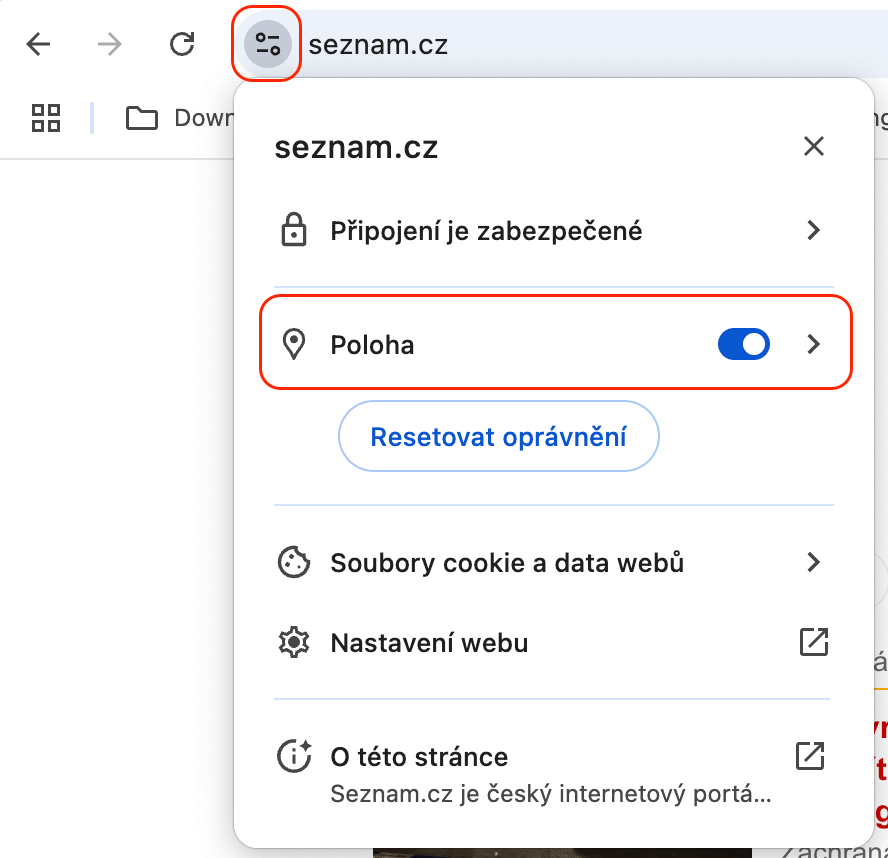Click the browser back arrow
Image resolution: width=888 pixels, height=858 pixels.
coord(38,44)
